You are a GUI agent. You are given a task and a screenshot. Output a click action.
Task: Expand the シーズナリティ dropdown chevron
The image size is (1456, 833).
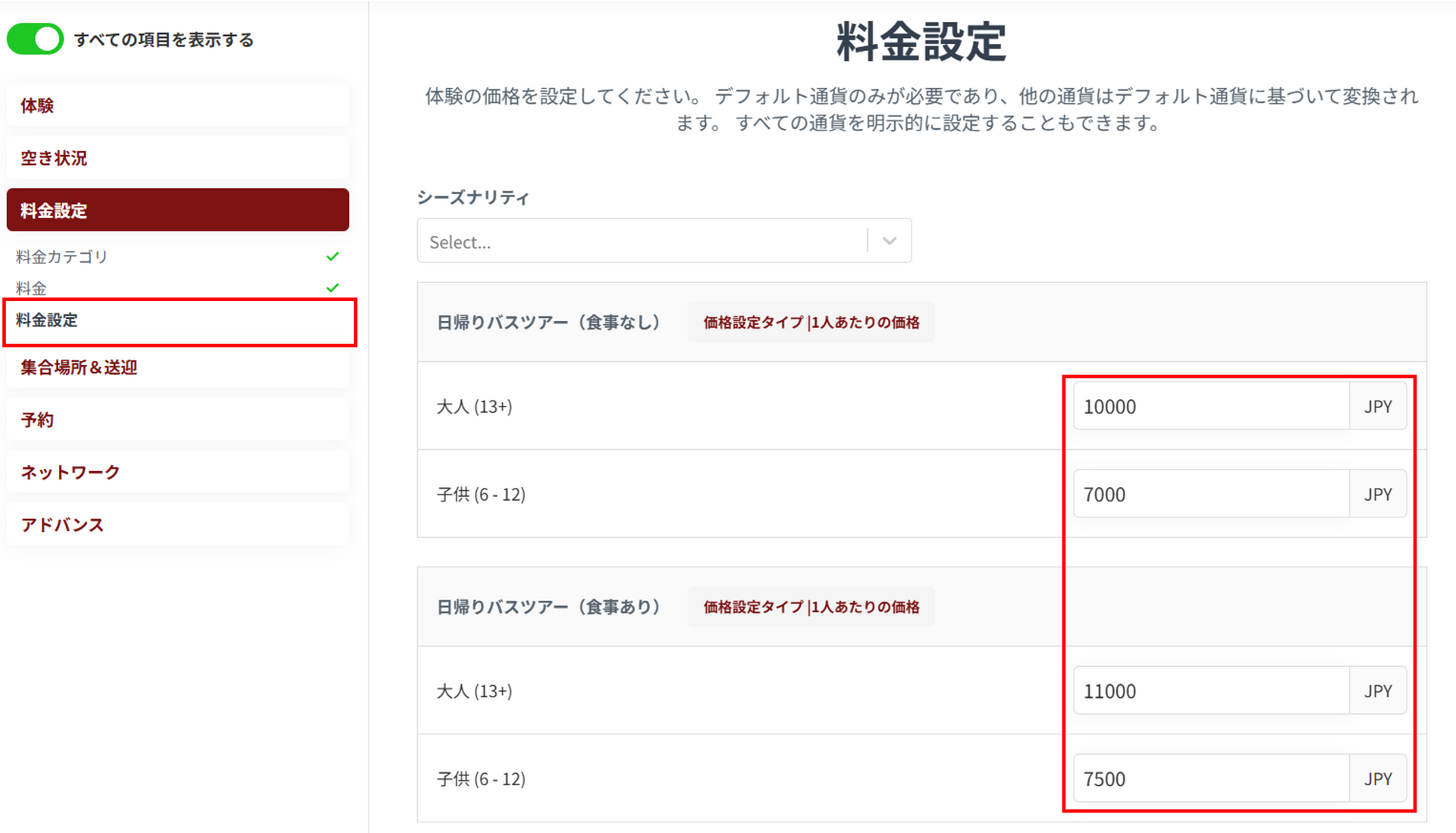(x=890, y=241)
